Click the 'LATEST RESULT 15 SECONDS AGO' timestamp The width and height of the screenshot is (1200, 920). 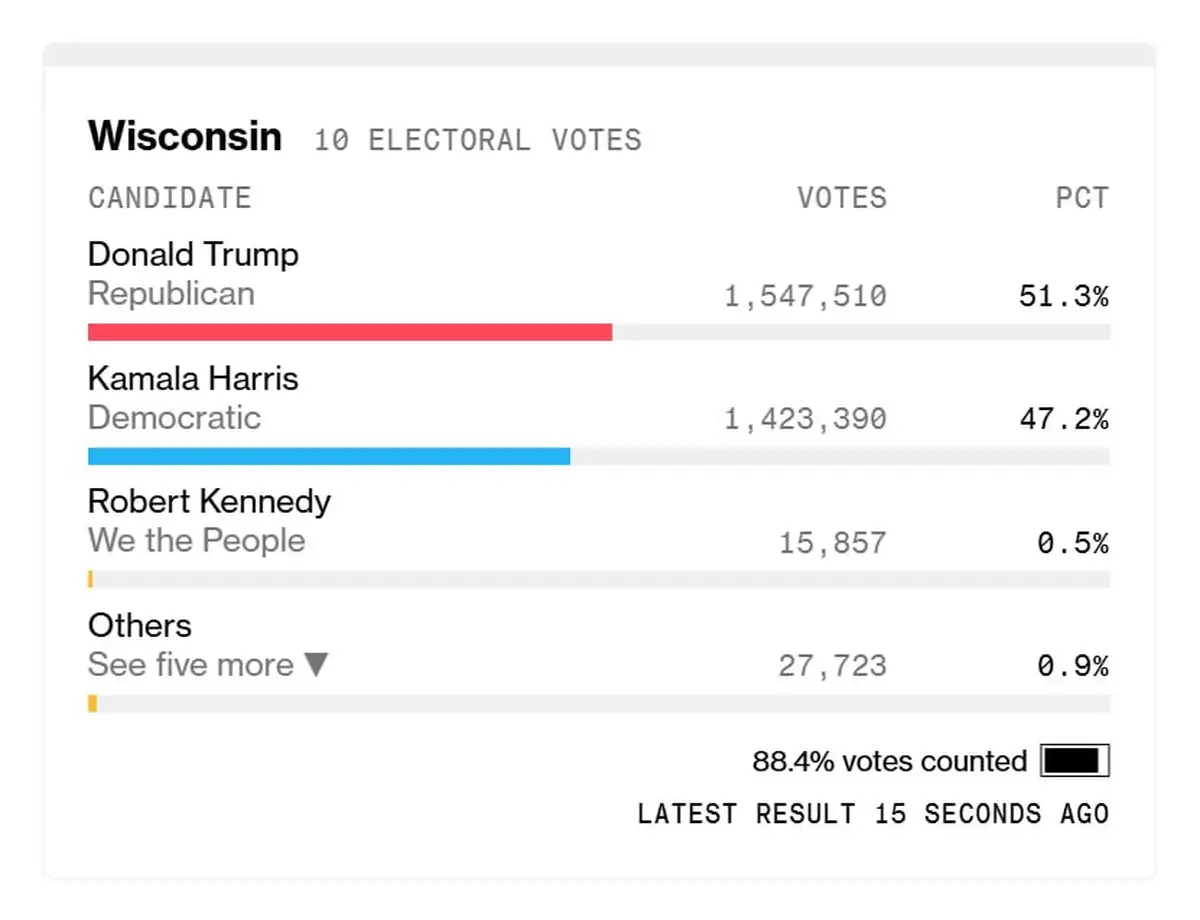tap(873, 814)
